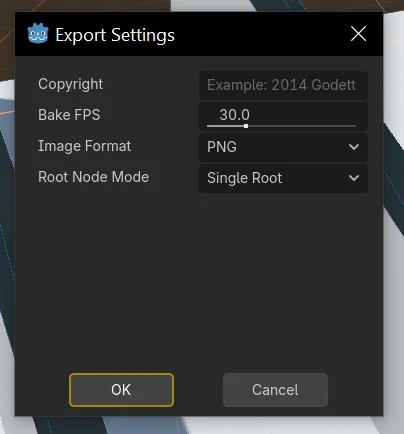The height and width of the screenshot is (434, 404).
Task: Click the chevron arrow beside PNG
Action: (x=354, y=147)
